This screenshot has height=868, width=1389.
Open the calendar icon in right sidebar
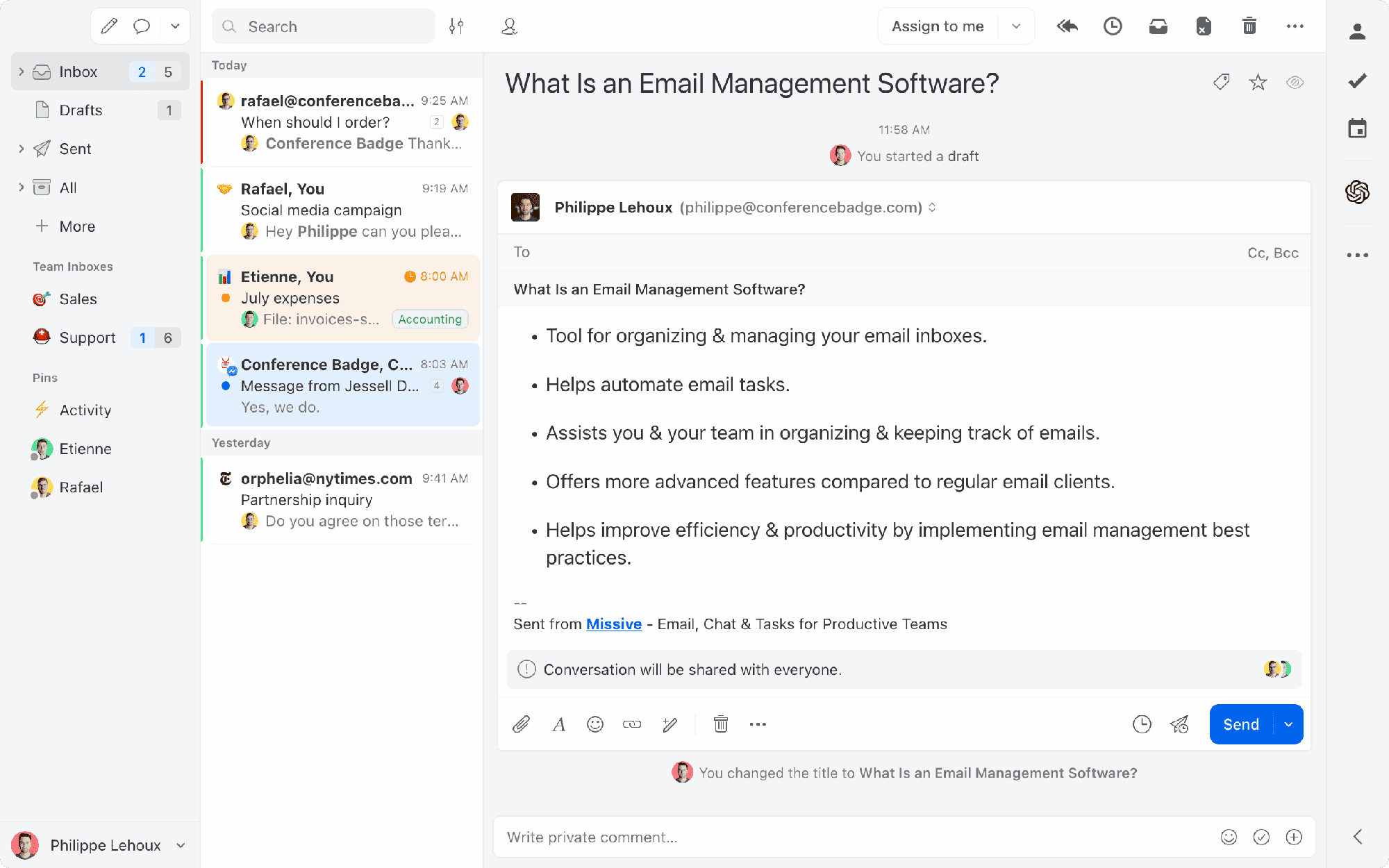click(x=1357, y=128)
